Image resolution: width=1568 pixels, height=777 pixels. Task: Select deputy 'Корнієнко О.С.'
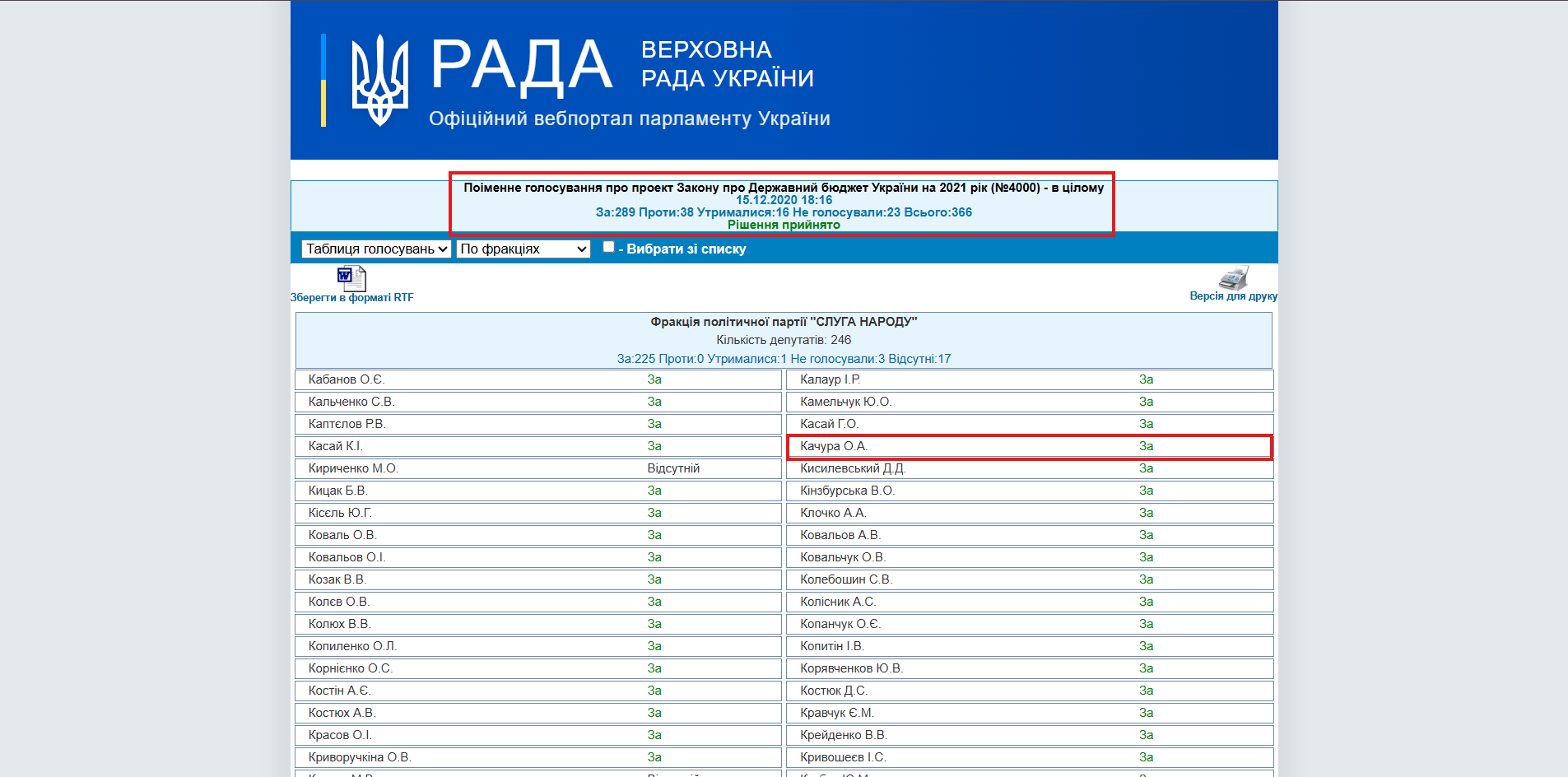pyautogui.click(x=351, y=668)
